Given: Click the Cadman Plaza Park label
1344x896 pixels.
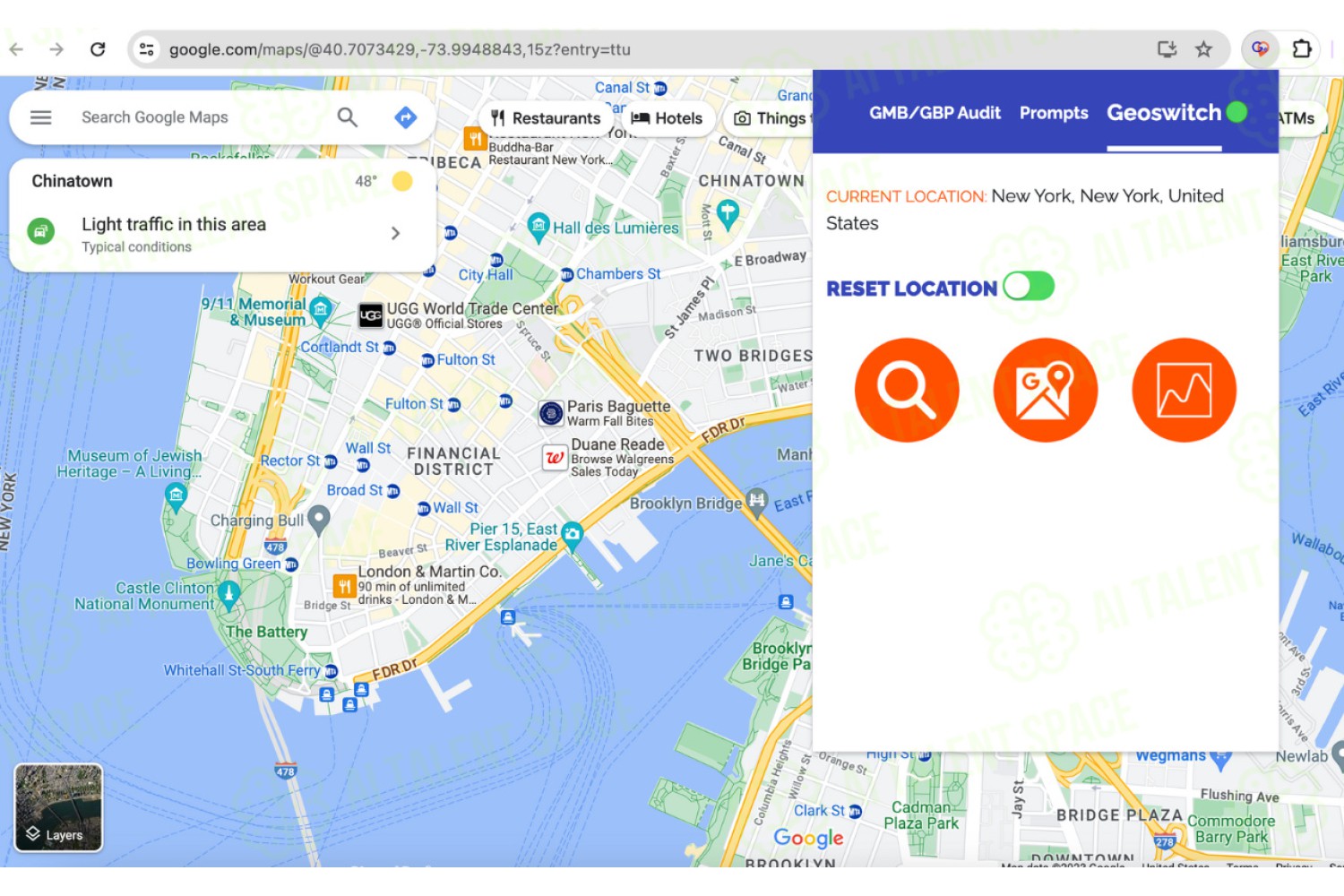Looking at the screenshot, I should coord(921,815).
